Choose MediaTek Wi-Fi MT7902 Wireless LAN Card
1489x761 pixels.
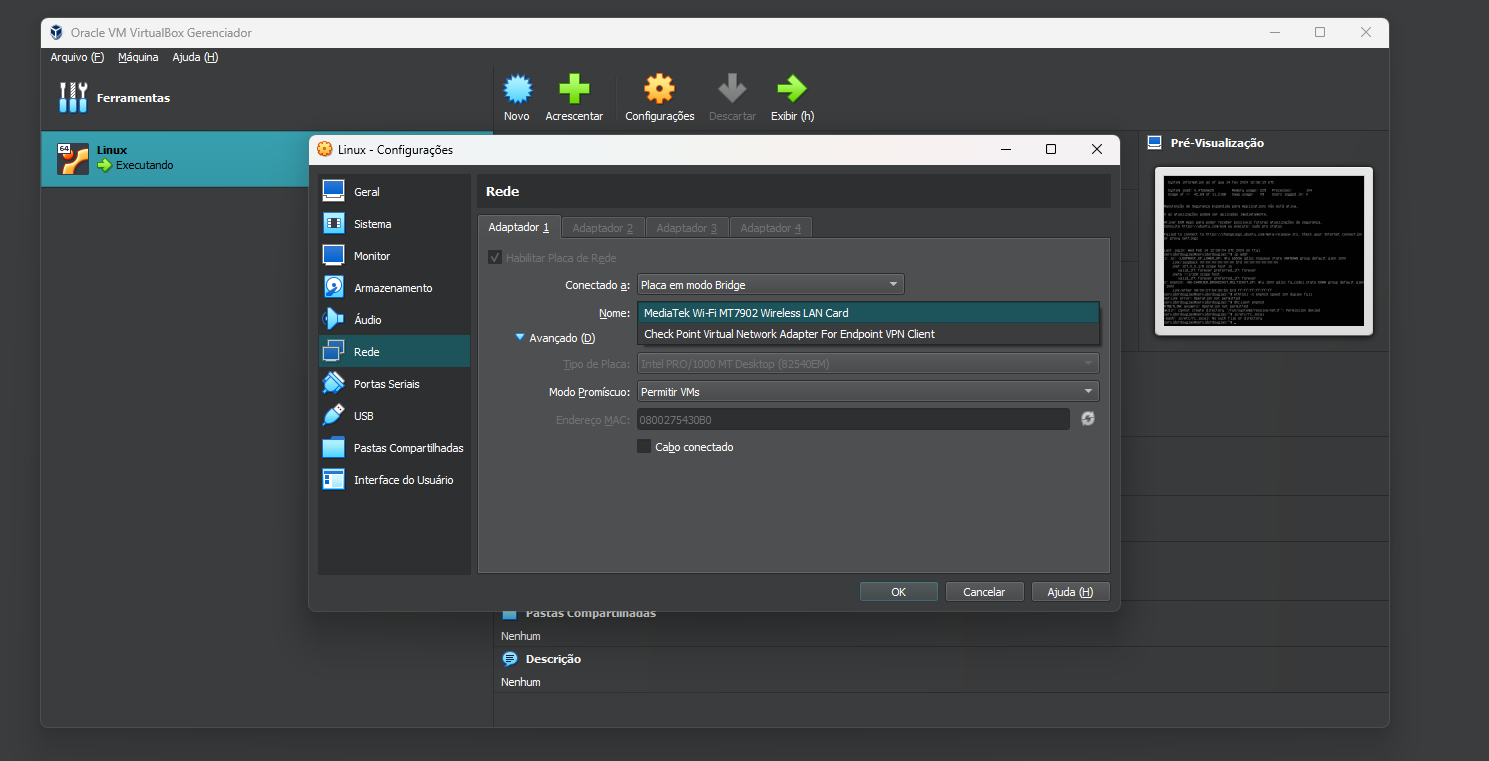(x=868, y=313)
